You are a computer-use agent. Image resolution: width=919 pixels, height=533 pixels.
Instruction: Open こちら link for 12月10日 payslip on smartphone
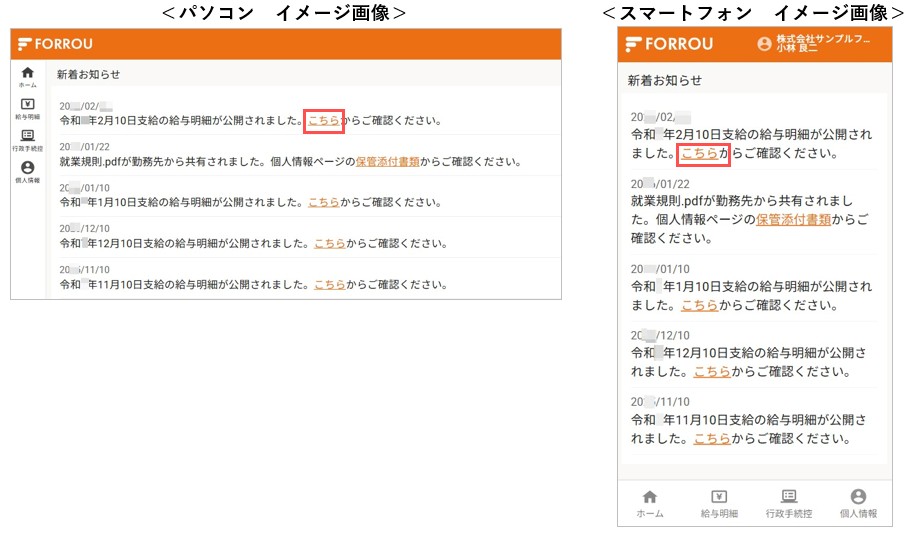pos(713,372)
